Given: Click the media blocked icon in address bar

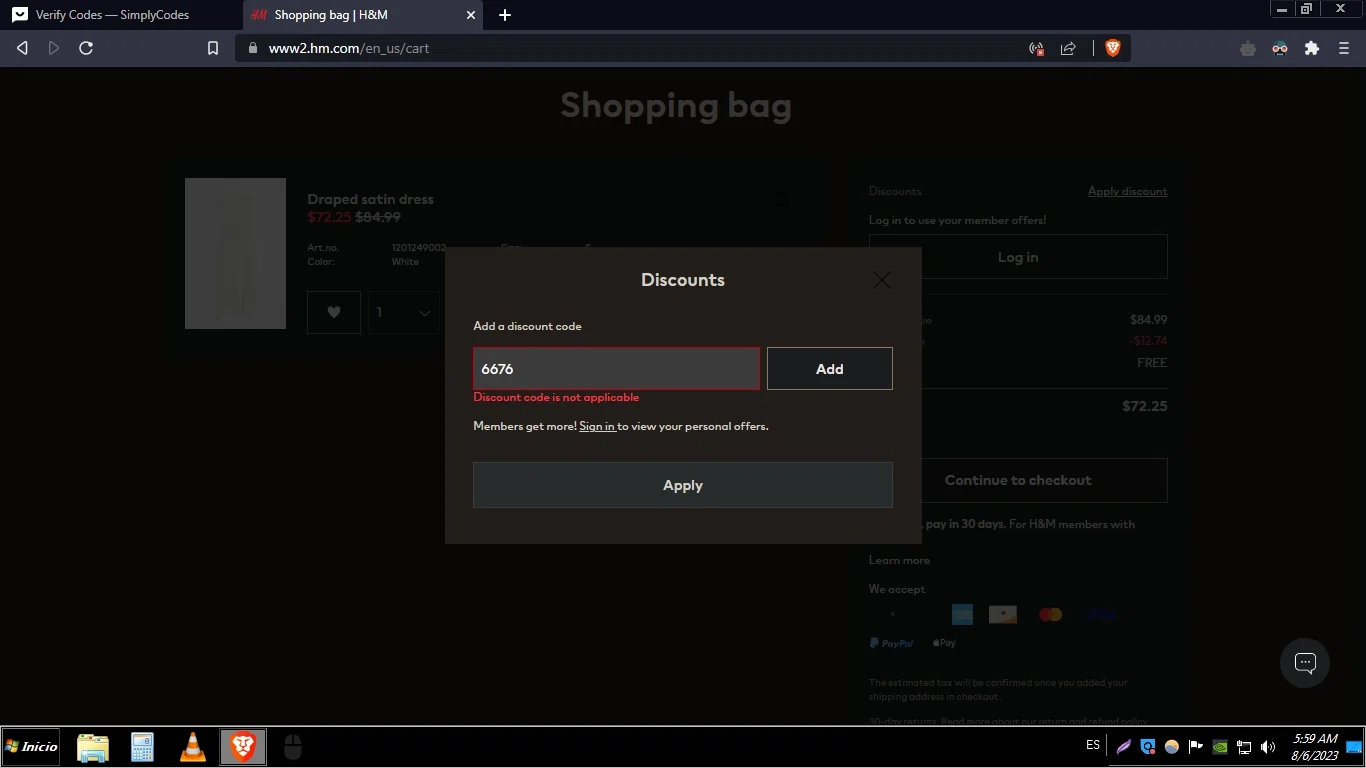Looking at the screenshot, I should 1036,48.
